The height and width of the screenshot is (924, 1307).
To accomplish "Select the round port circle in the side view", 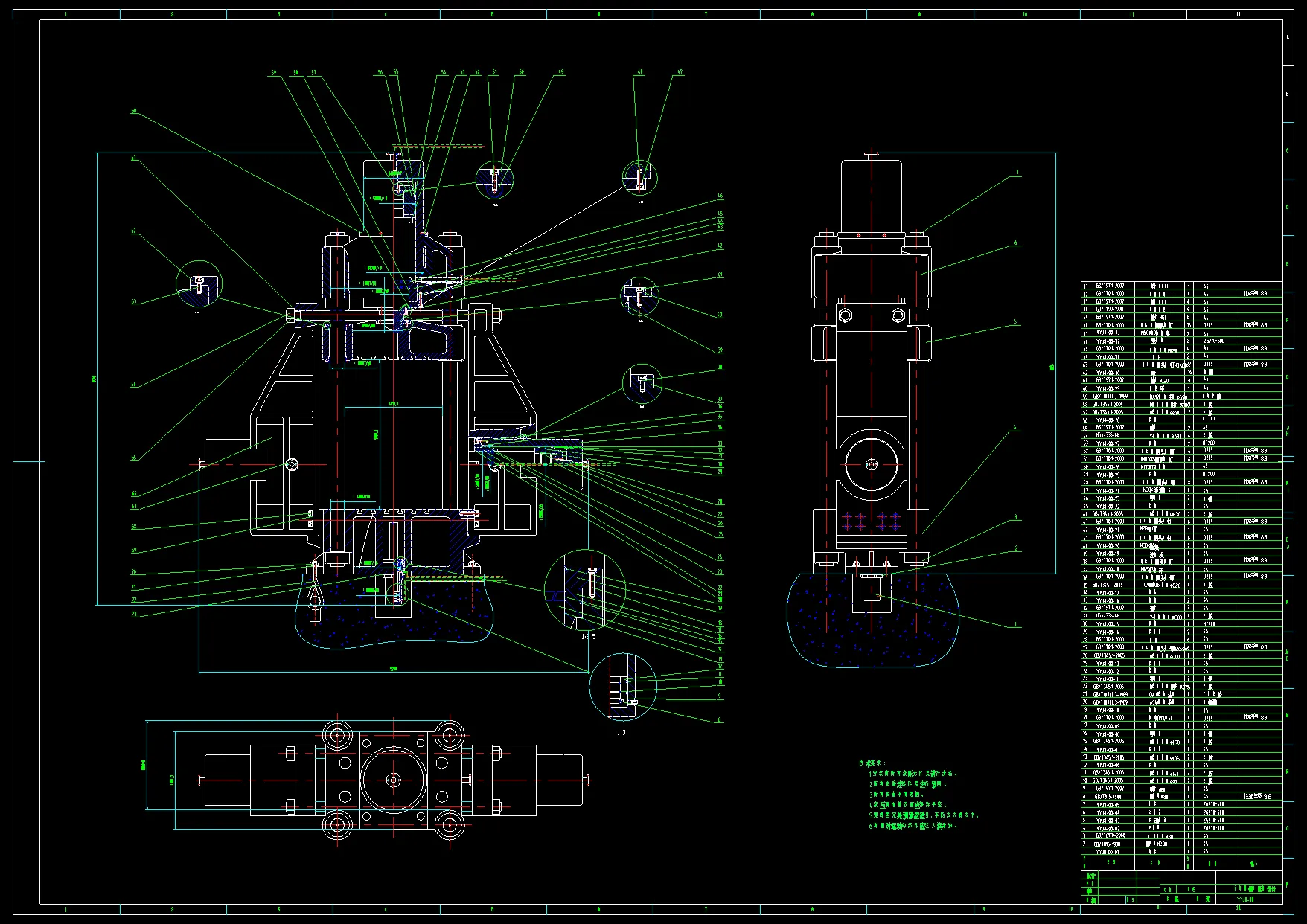I will (871, 465).
